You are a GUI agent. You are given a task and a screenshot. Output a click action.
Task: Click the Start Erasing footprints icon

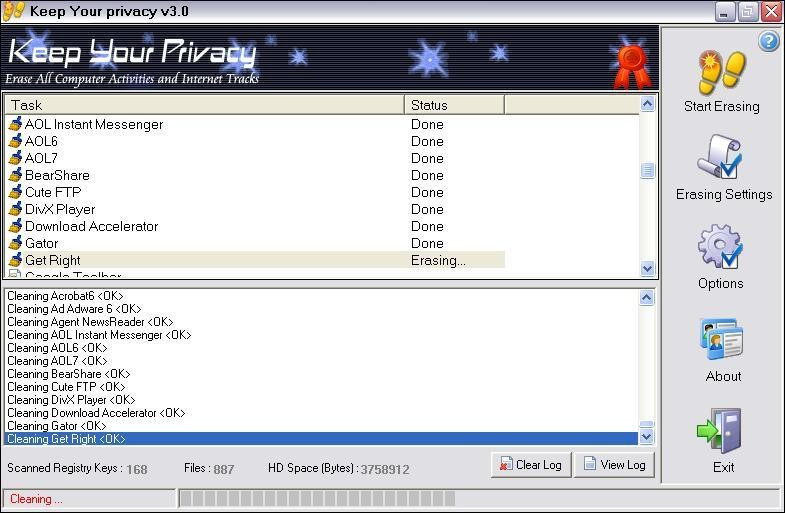722,72
